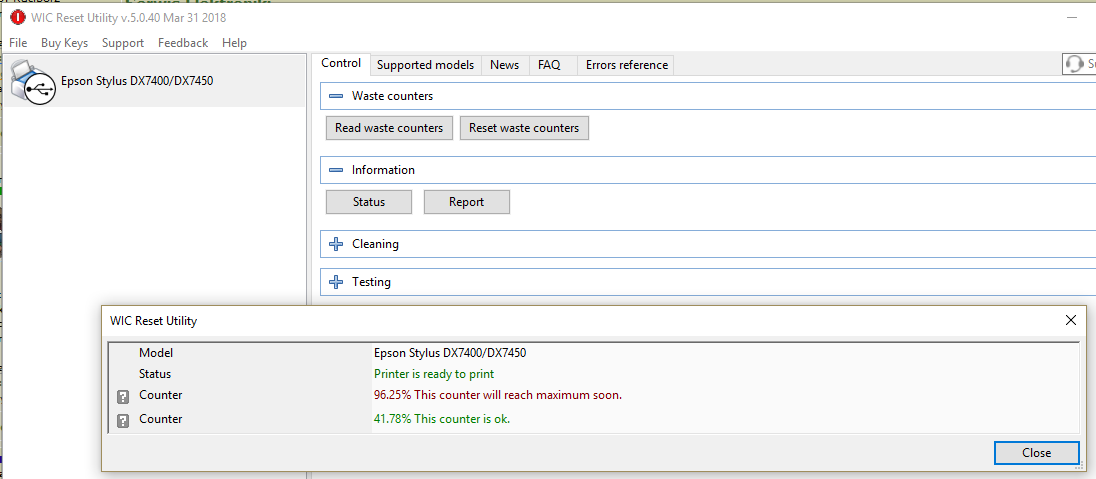Click Reset waste counters button
This screenshot has height=479, width=1096.
[x=524, y=128]
